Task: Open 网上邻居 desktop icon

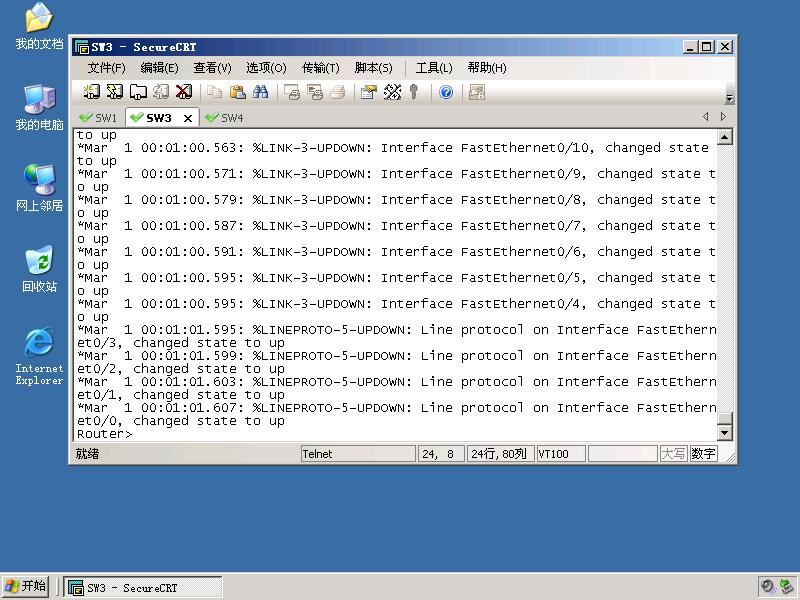Action: pyautogui.click(x=39, y=188)
